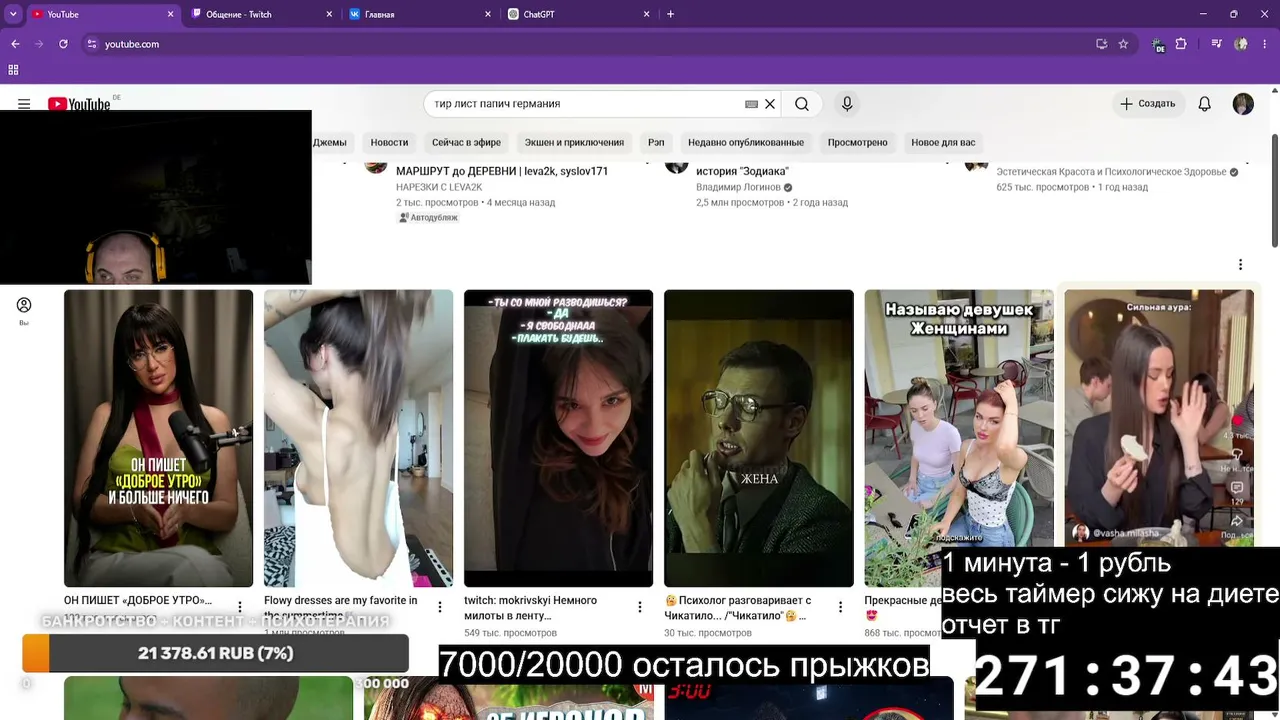Close the Twitch browser tab
Screen dimensions: 1280x720
(329, 14)
